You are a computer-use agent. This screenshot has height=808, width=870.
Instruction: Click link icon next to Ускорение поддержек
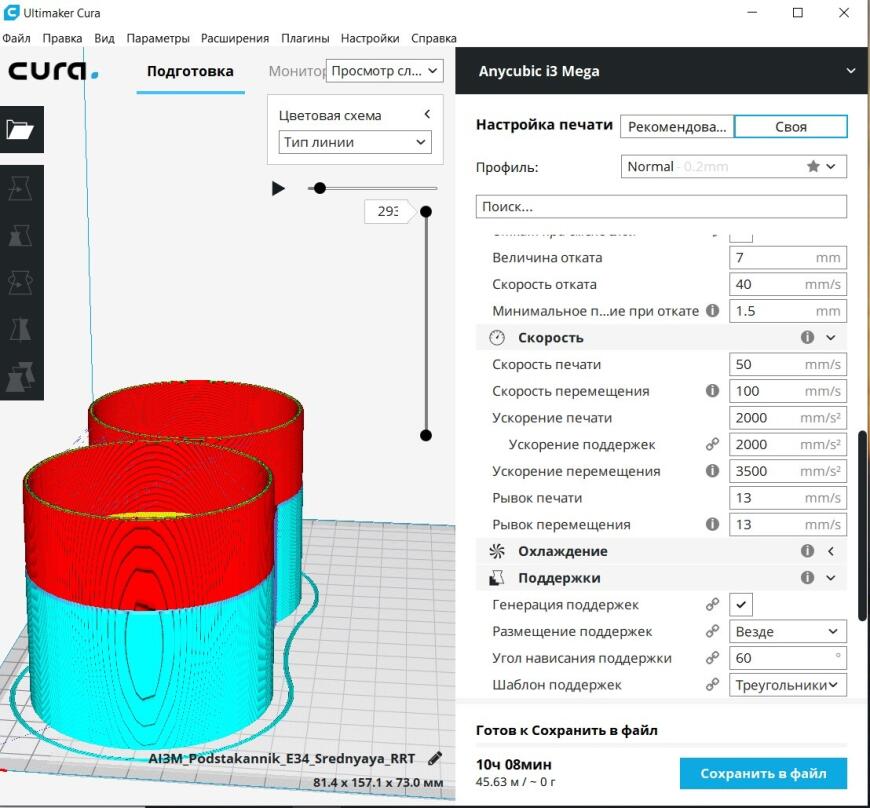pos(712,444)
